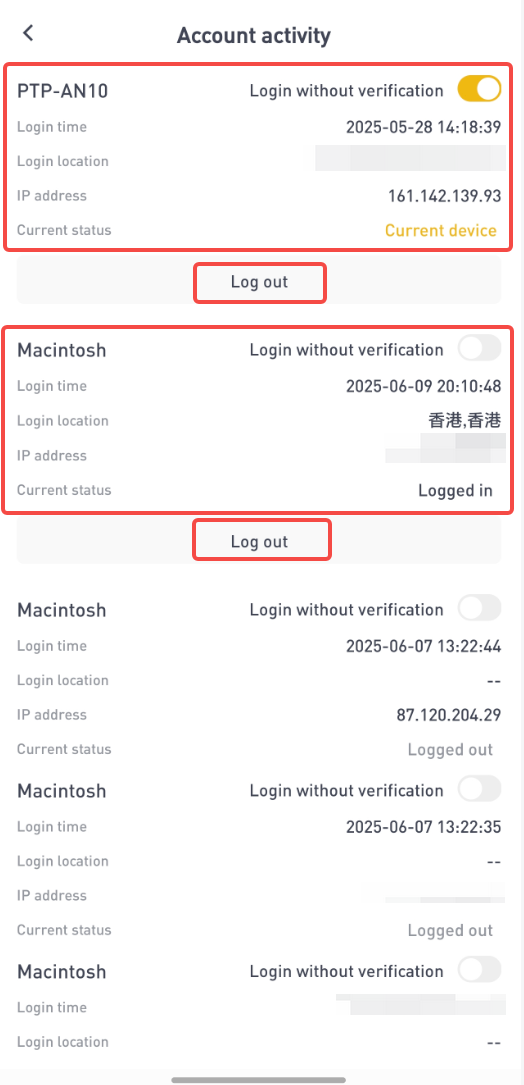Viewport: 524px width, 1085px height.
Task: Go back using the top-left arrow
Action: (x=28, y=33)
